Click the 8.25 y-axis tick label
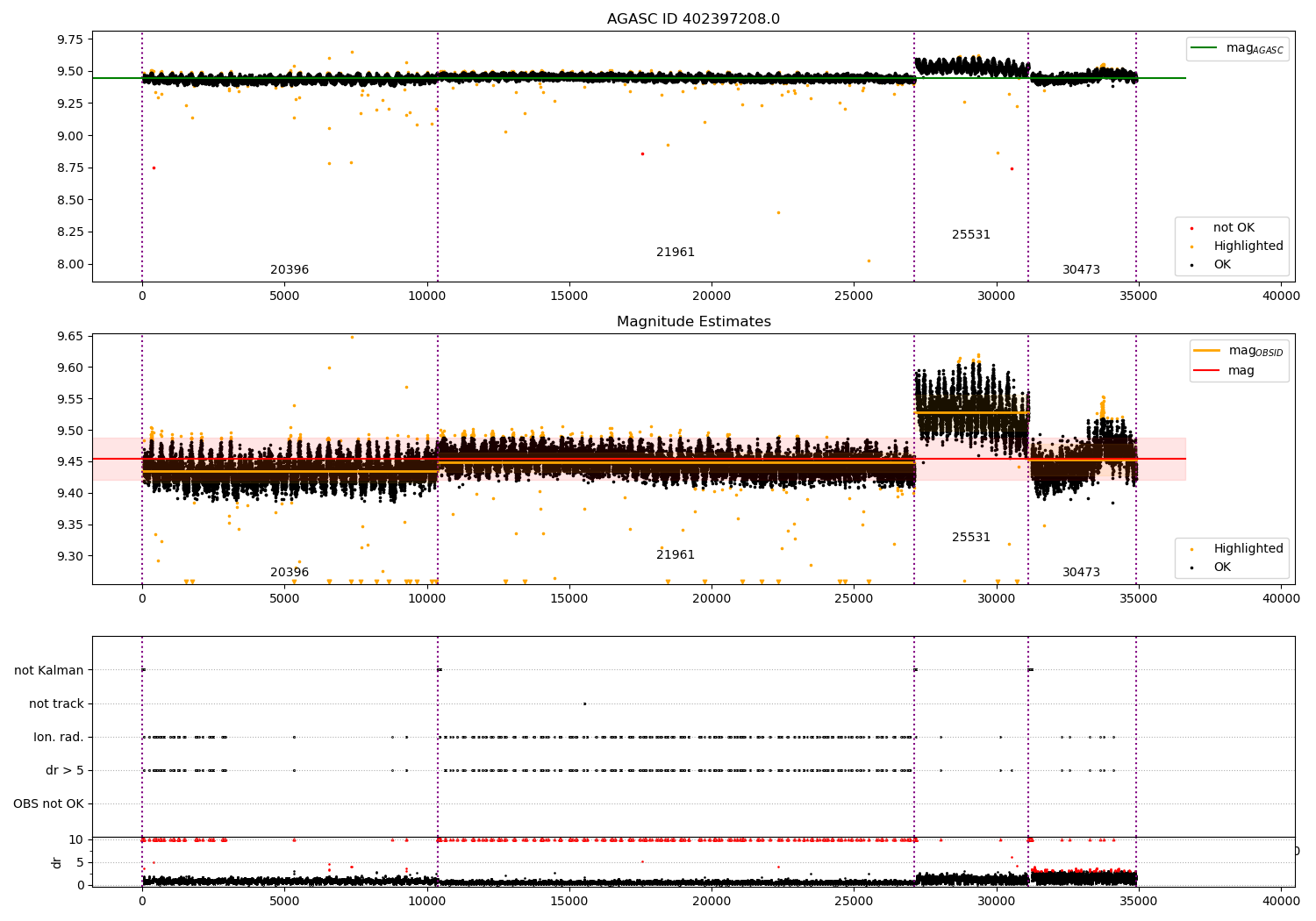The width and height of the screenshot is (1316, 921). [x=69, y=232]
